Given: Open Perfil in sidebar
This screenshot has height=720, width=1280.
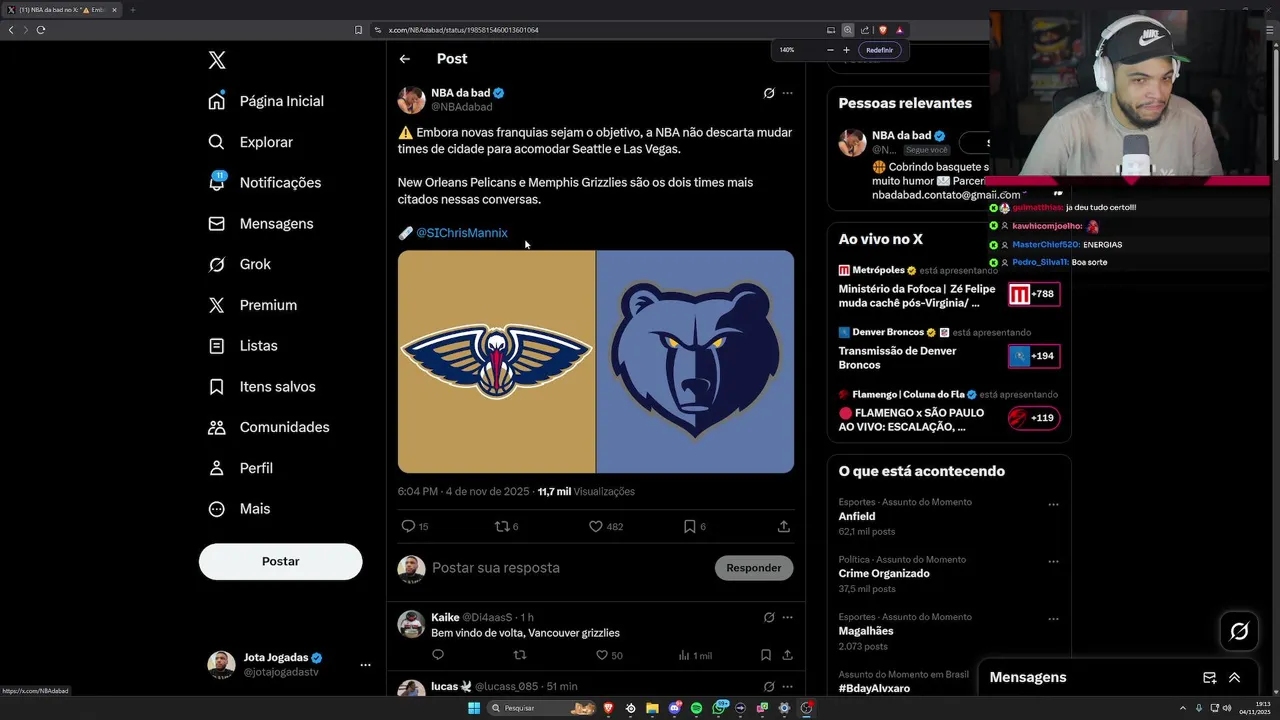Looking at the screenshot, I should point(240,468).
